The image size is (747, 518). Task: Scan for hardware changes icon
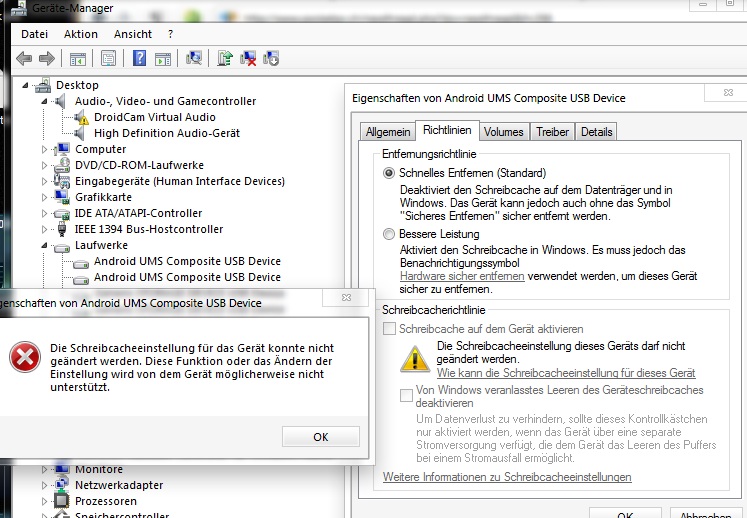pos(194,58)
